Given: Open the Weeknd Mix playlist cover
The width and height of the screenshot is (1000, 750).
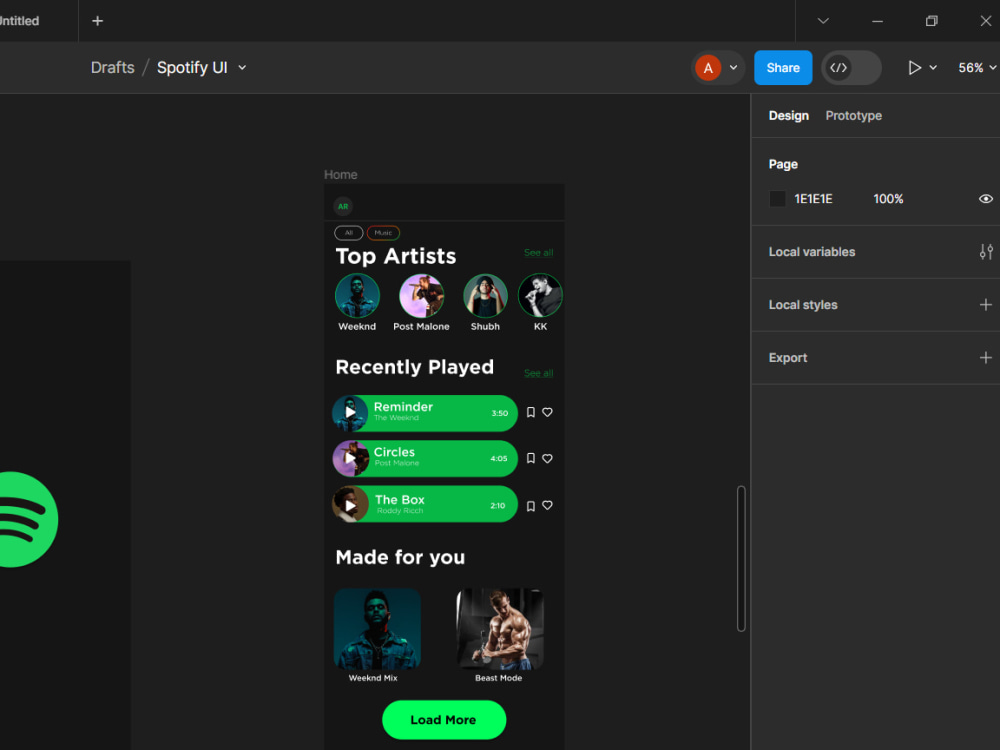Looking at the screenshot, I should [x=377, y=629].
